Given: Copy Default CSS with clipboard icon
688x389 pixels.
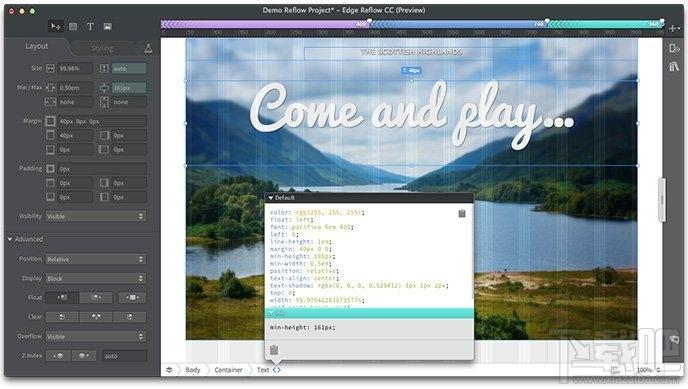Looking at the screenshot, I should 462,214.
